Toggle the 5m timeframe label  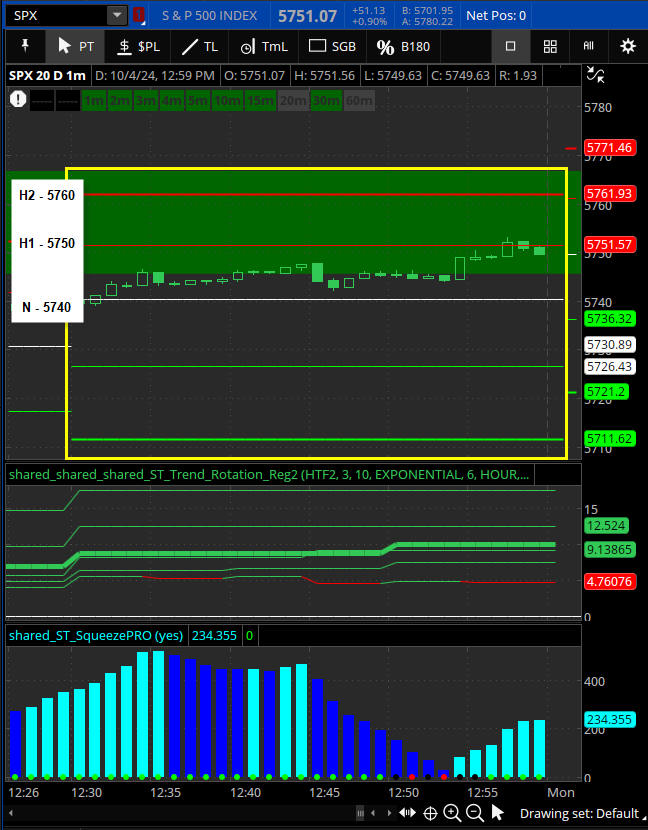pyautogui.click(x=197, y=99)
